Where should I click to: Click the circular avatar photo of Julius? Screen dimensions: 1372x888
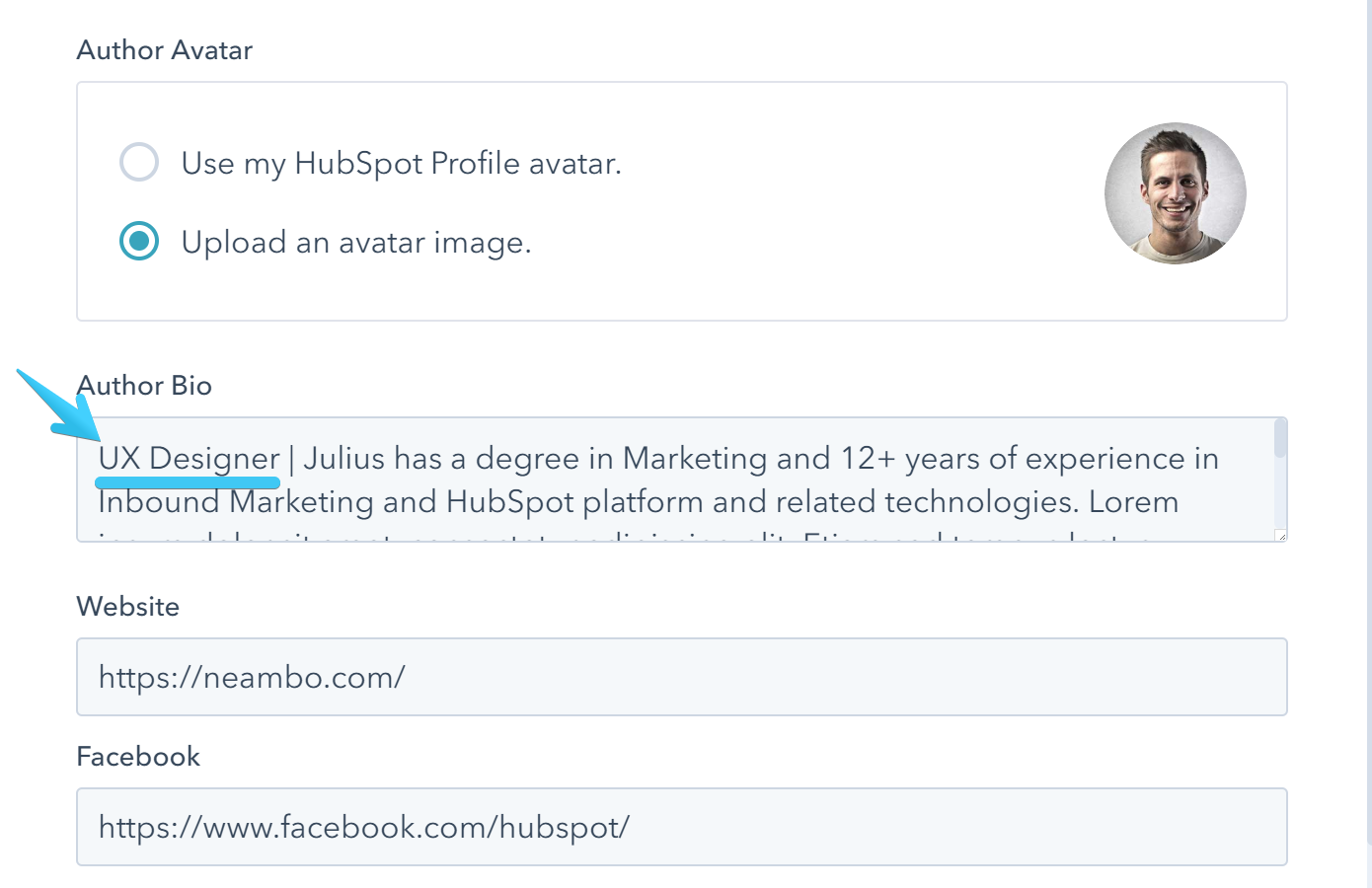(1175, 193)
